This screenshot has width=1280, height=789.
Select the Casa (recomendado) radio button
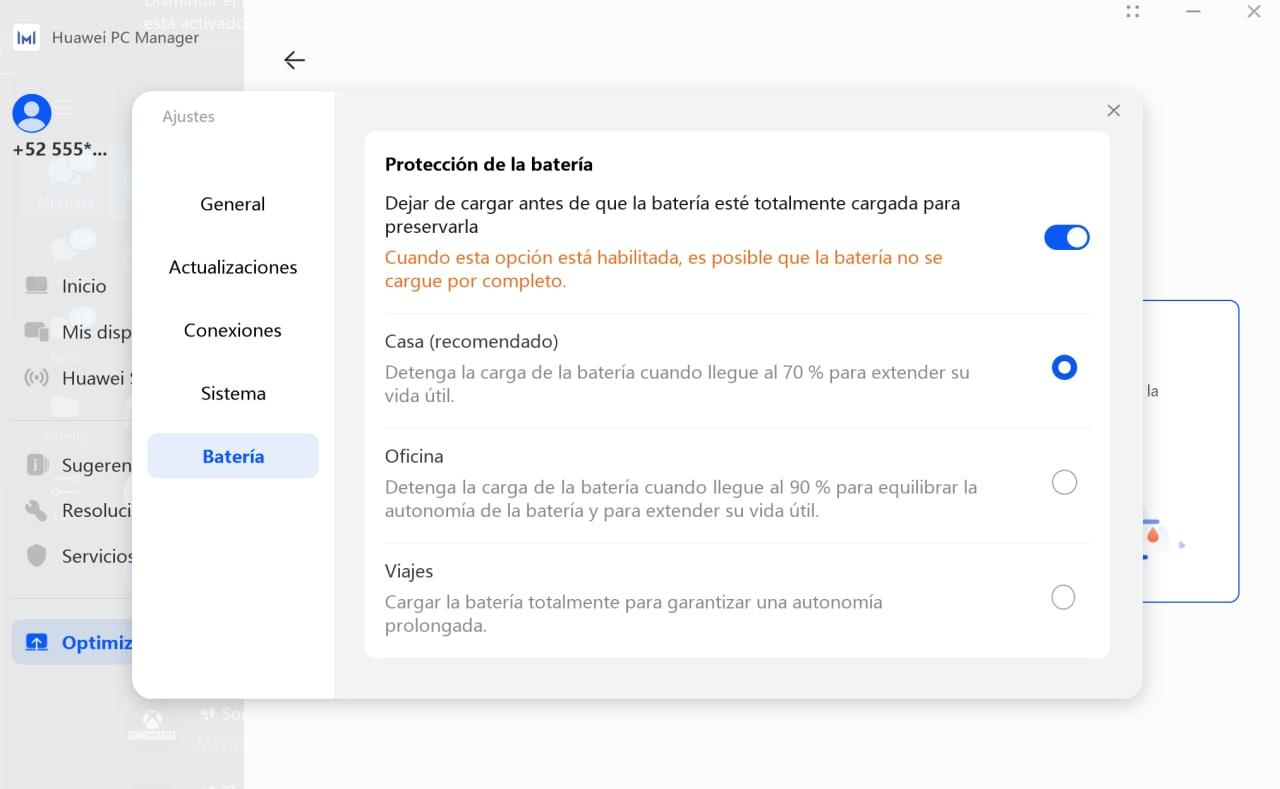tap(1064, 368)
